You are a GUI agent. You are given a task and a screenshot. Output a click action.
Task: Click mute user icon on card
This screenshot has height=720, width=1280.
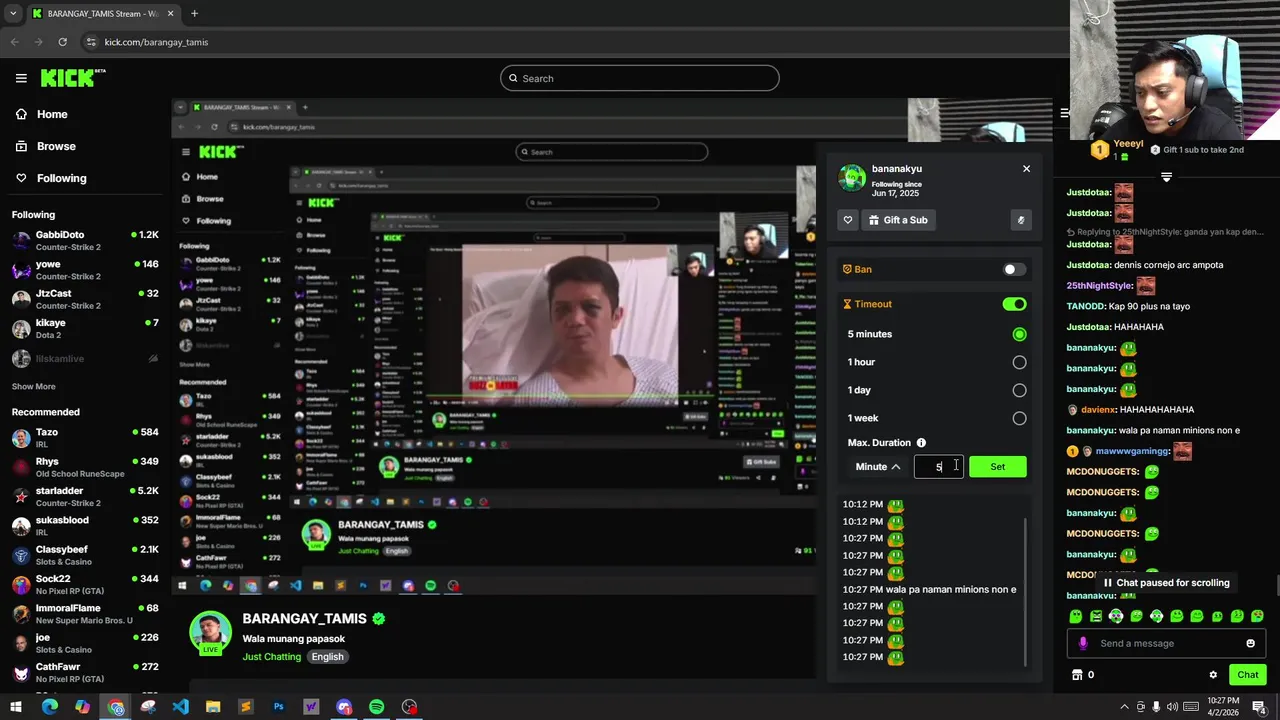tap(1021, 220)
